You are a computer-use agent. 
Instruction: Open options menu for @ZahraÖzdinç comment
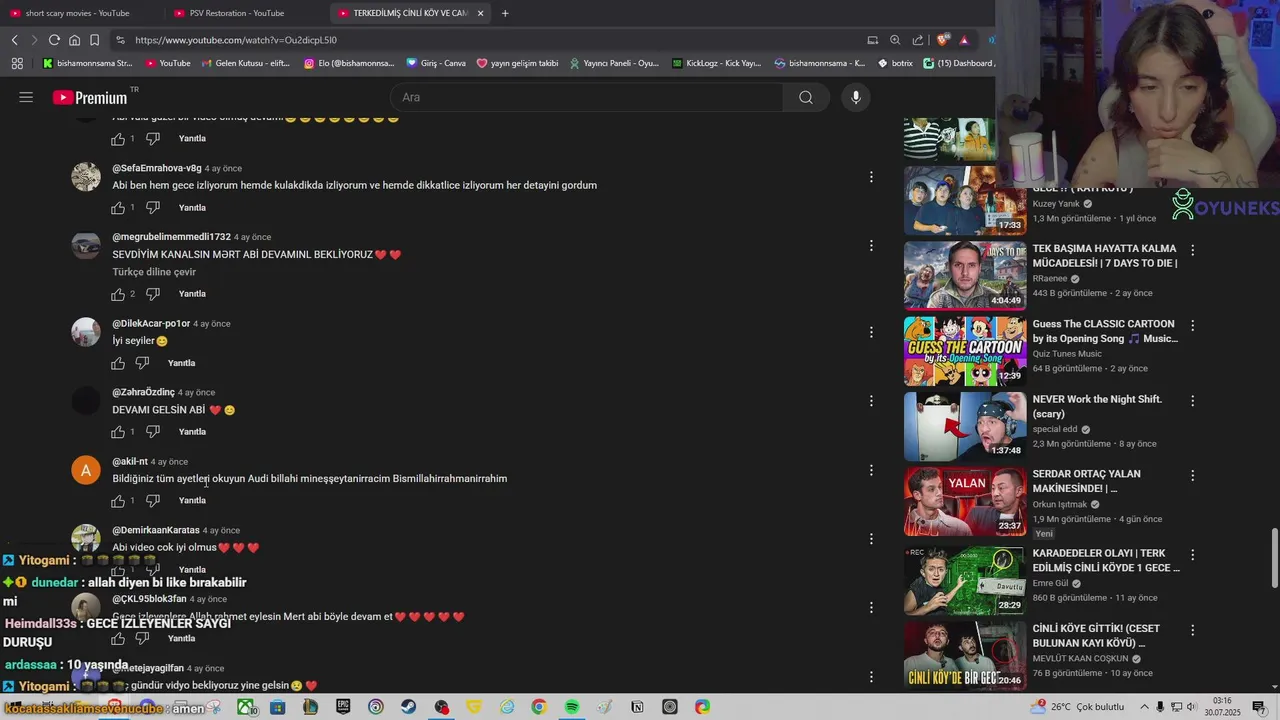point(871,401)
